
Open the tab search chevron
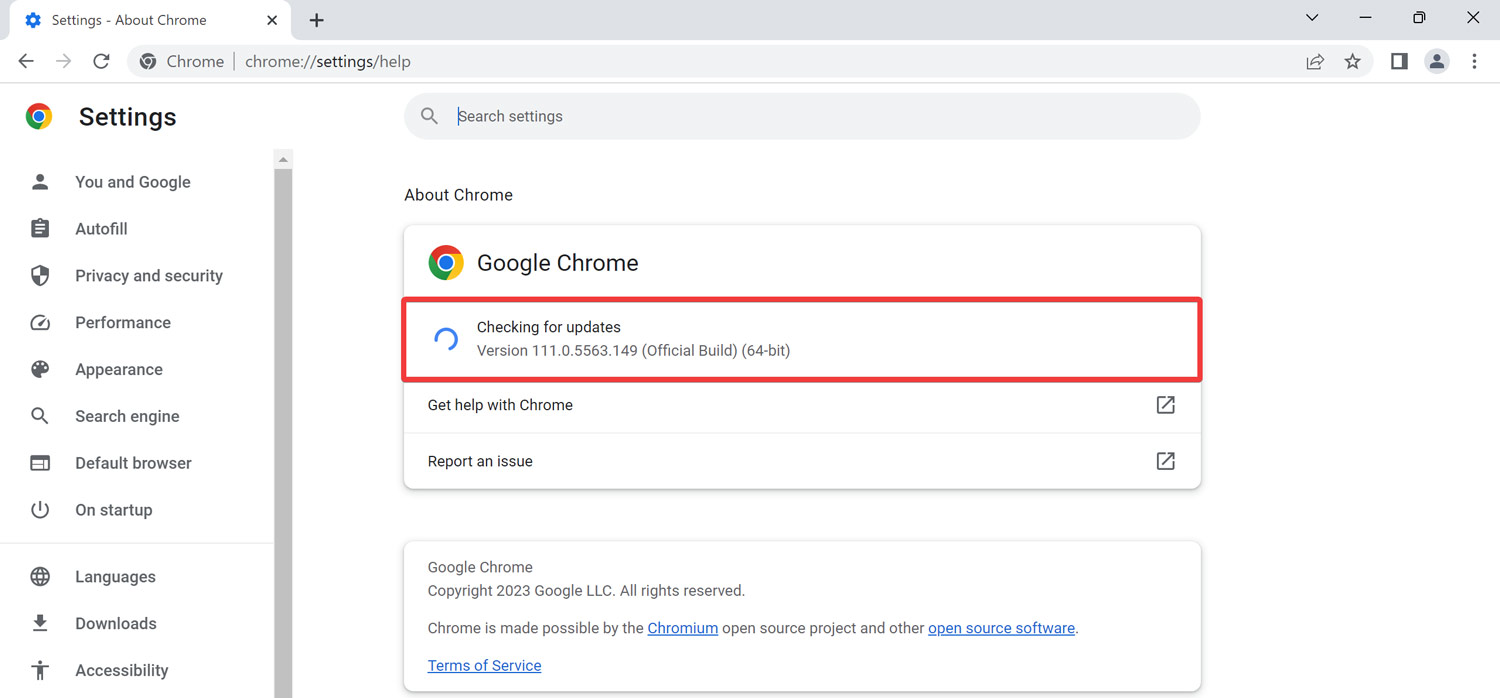tap(1311, 17)
